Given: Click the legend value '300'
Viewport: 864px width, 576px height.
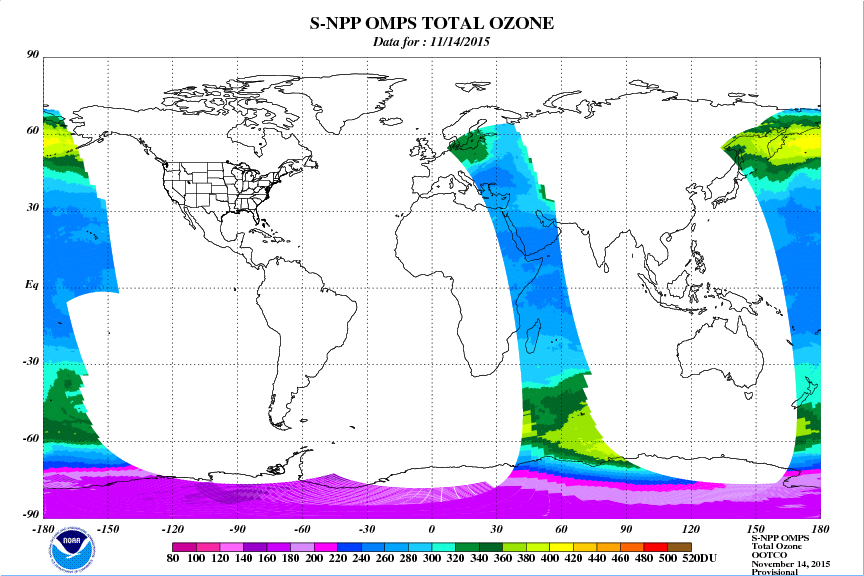Looking at the screenshot, I should pyautogui.click(x=432, y=558).
